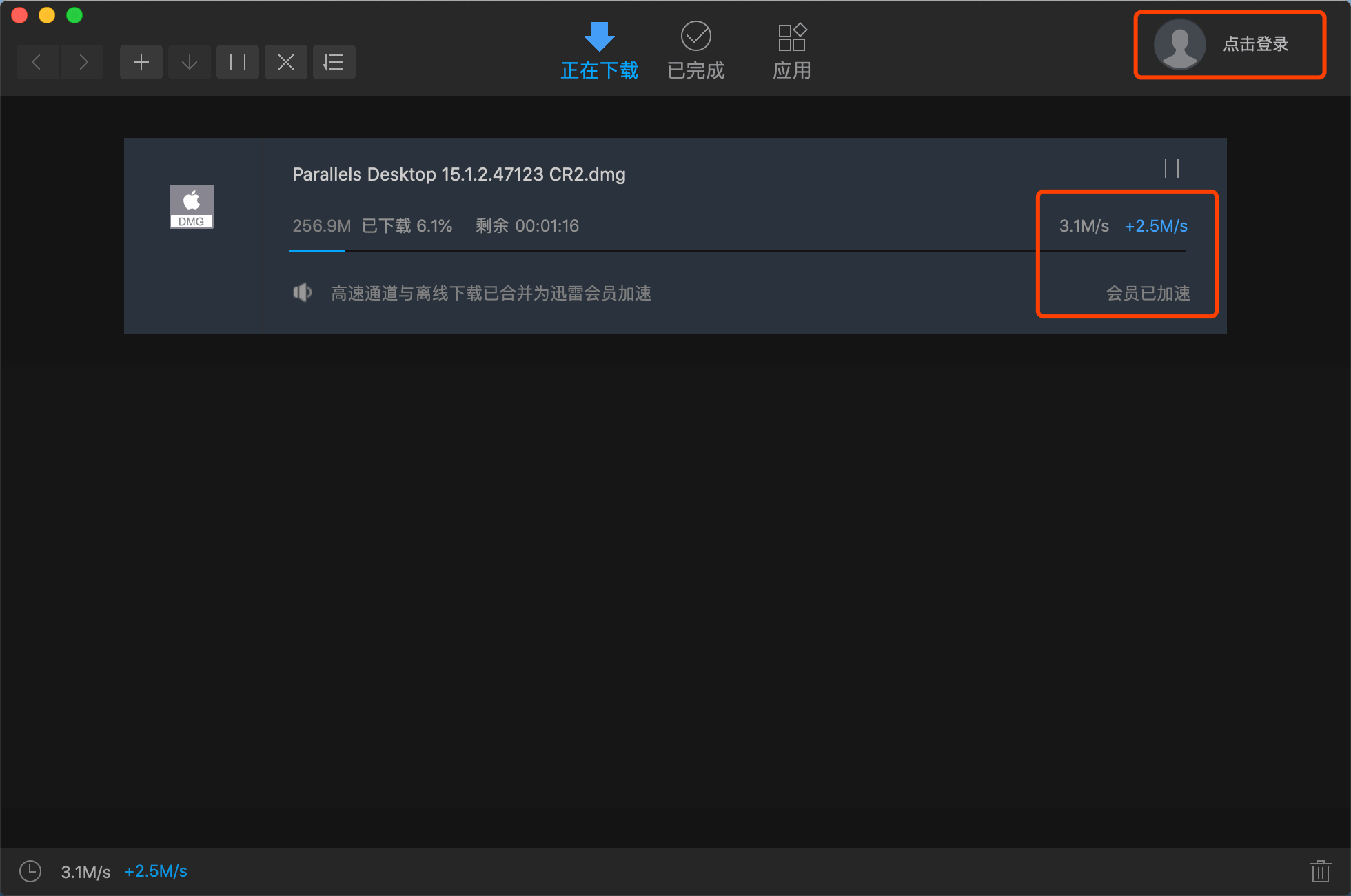Image resolution: width=1351 pixels, height=896 pixels.
Task: Click the DMG file type icon
Action: (x=192, y=206)
